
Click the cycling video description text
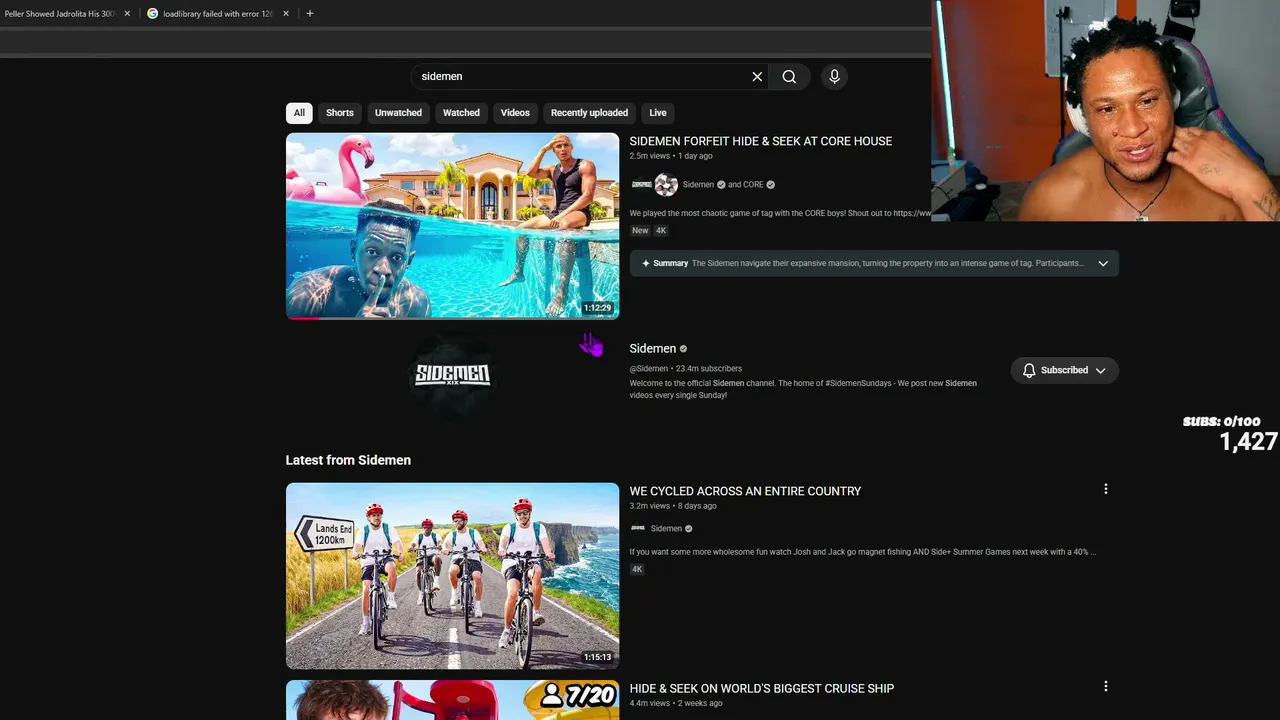[862, 552]
